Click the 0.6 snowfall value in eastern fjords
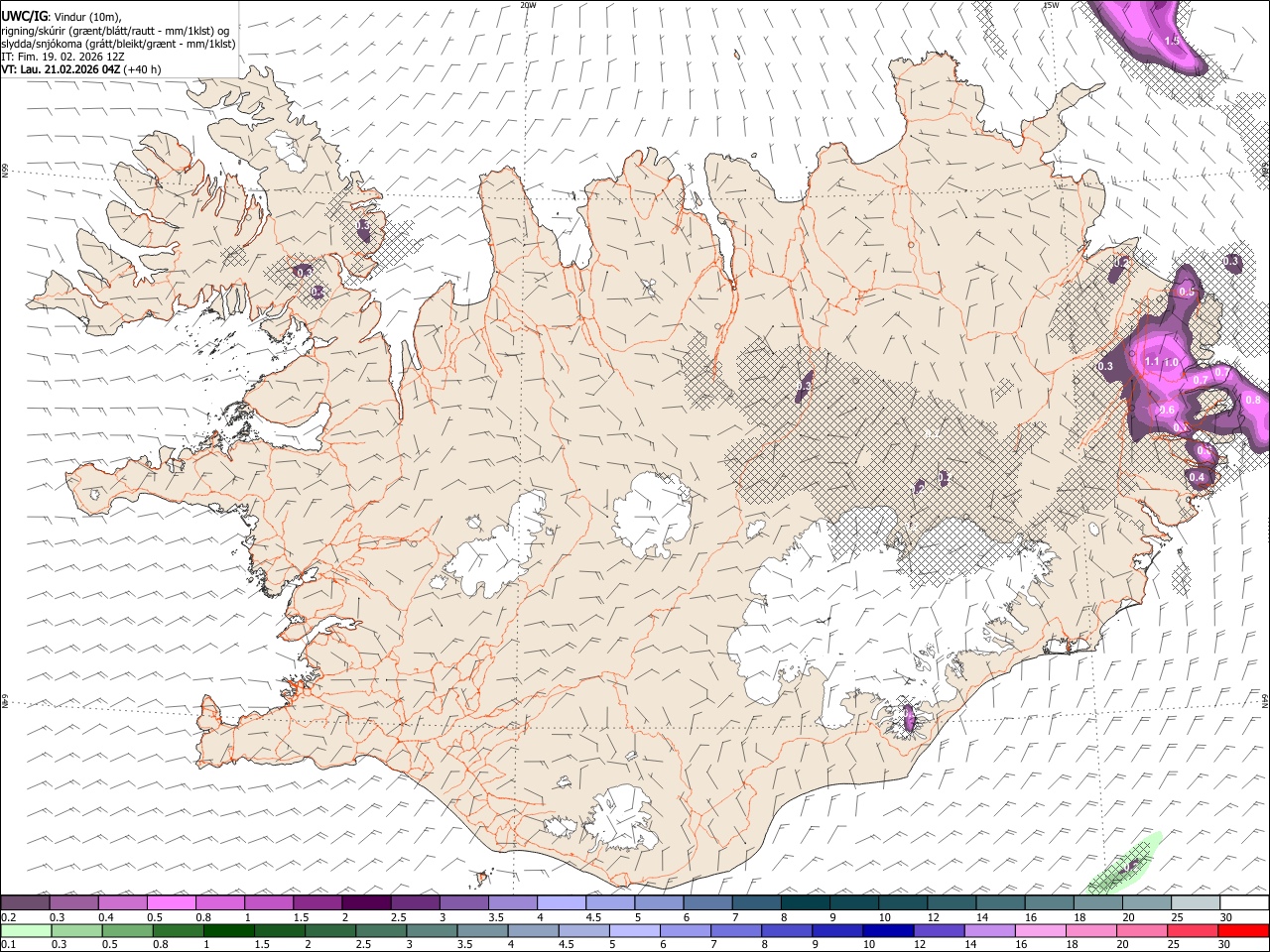Viewport: 1270px width, 952px height. tap(1167, 410)
